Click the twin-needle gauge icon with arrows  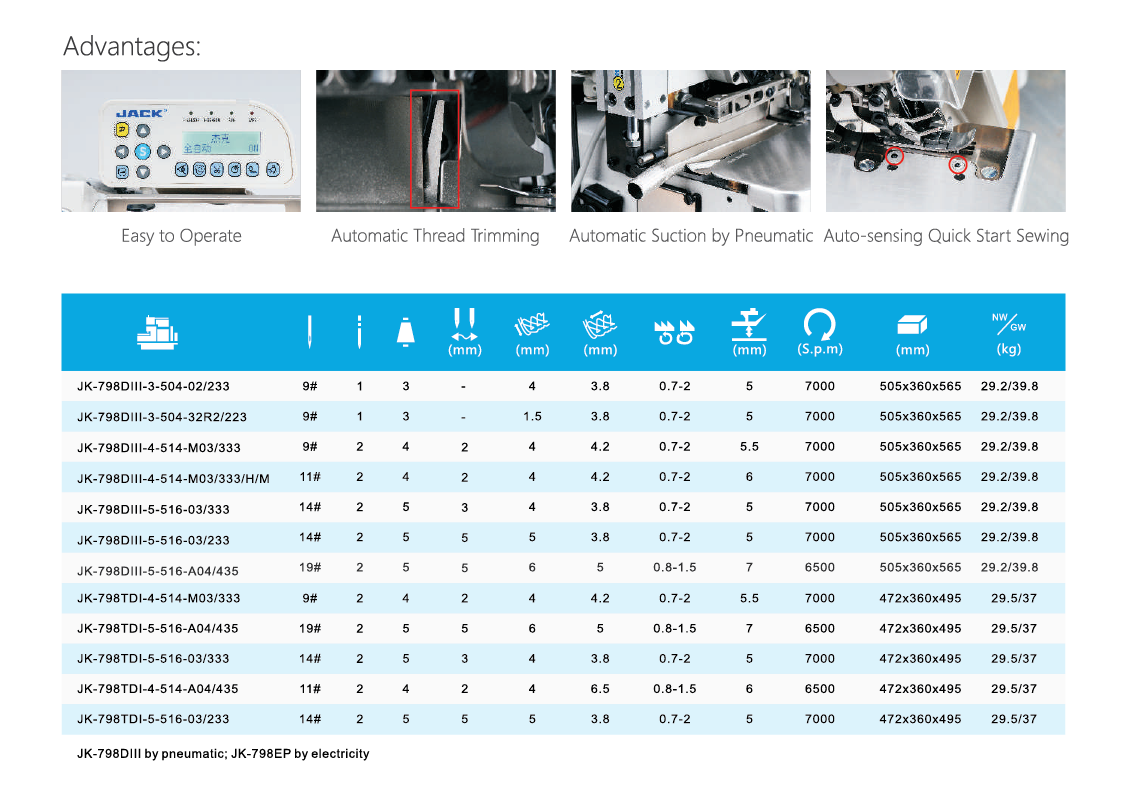(464, 325)
